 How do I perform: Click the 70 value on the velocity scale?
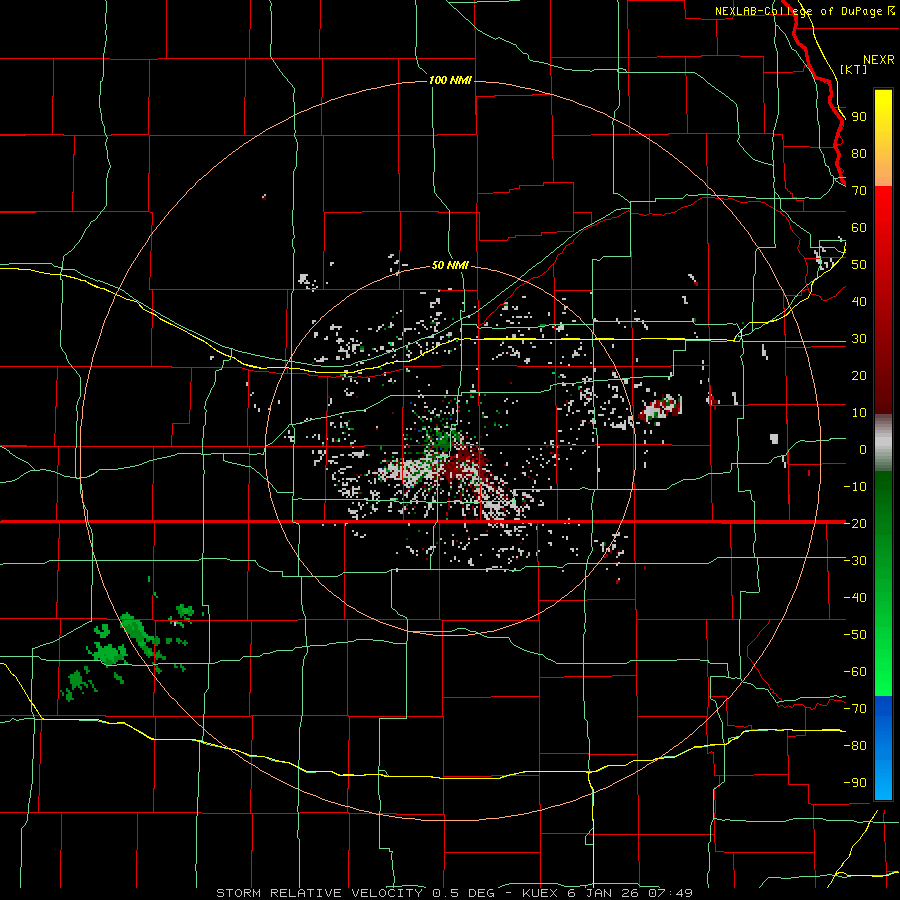point(859,191)
